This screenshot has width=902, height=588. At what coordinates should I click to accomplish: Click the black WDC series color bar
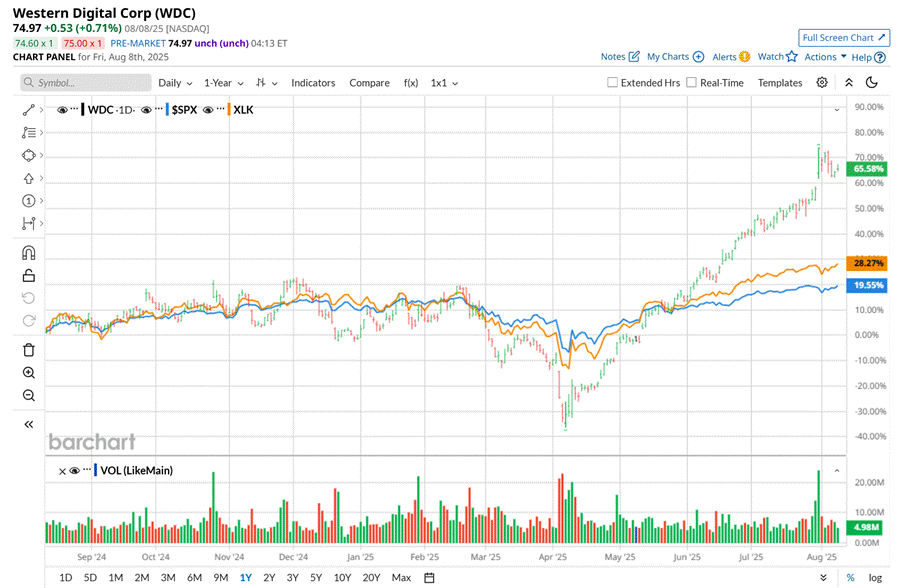[x=83, y=109]
